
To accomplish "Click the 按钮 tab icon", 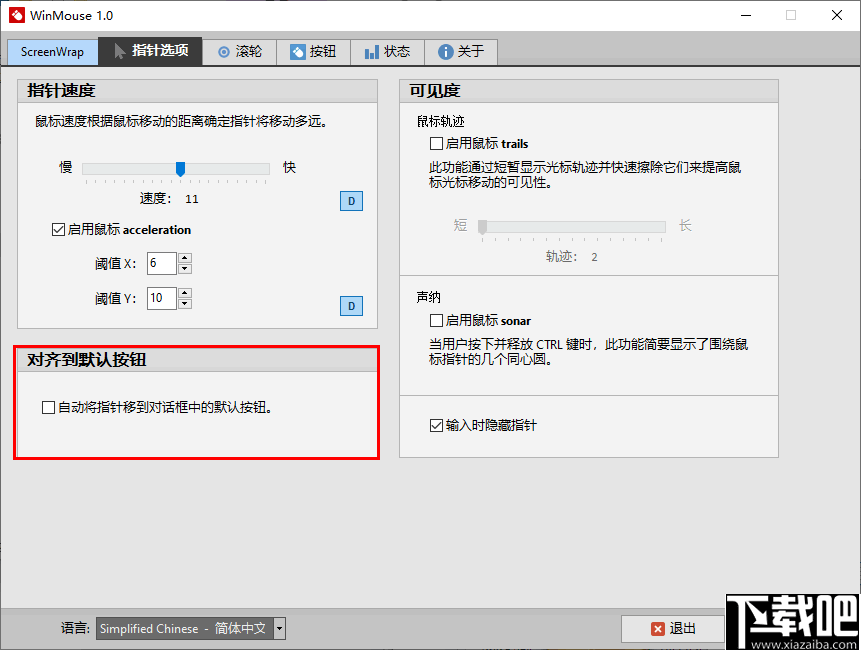I will (x=298, y=52).
